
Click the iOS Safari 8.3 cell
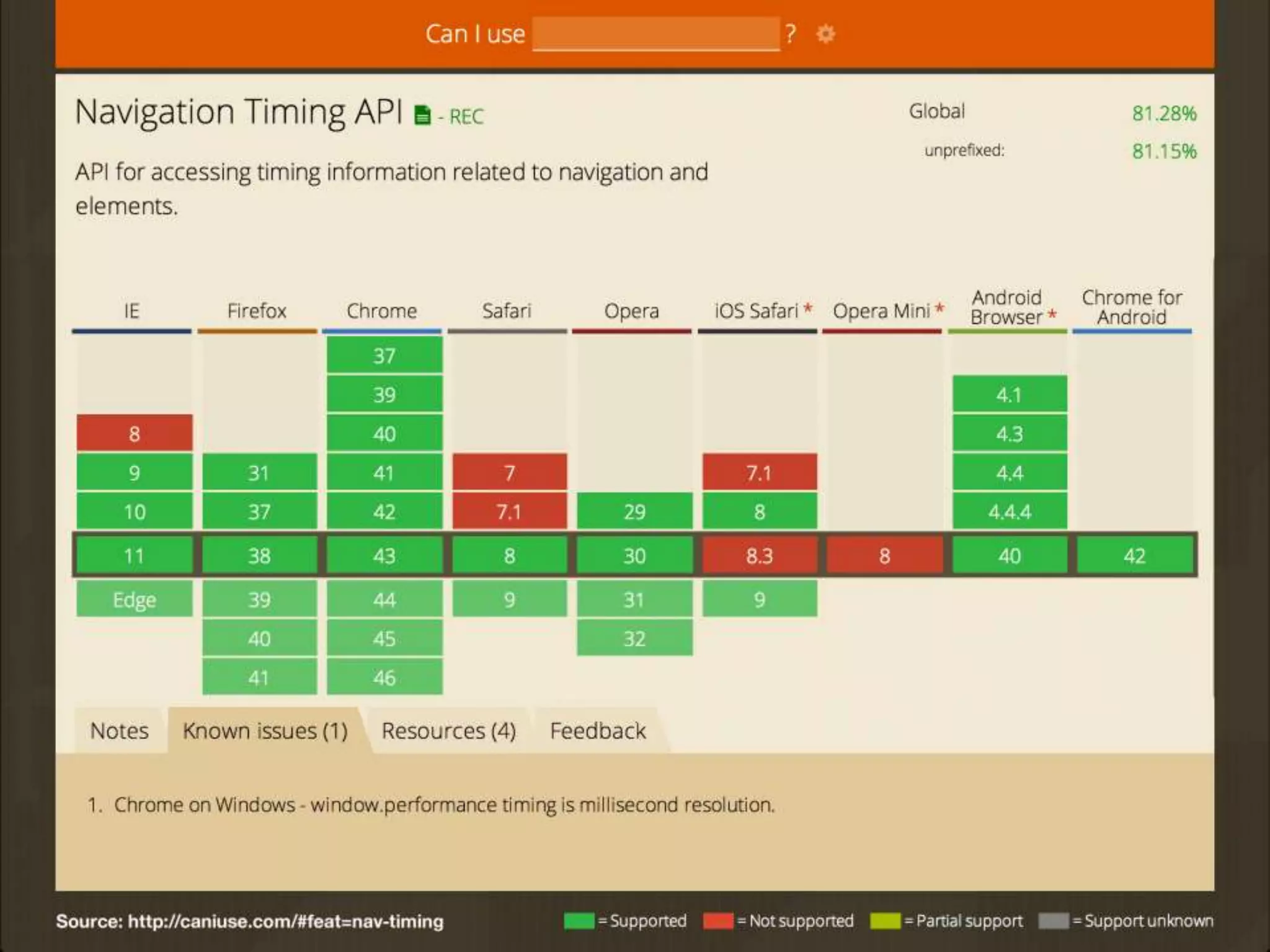pos(759,555)
